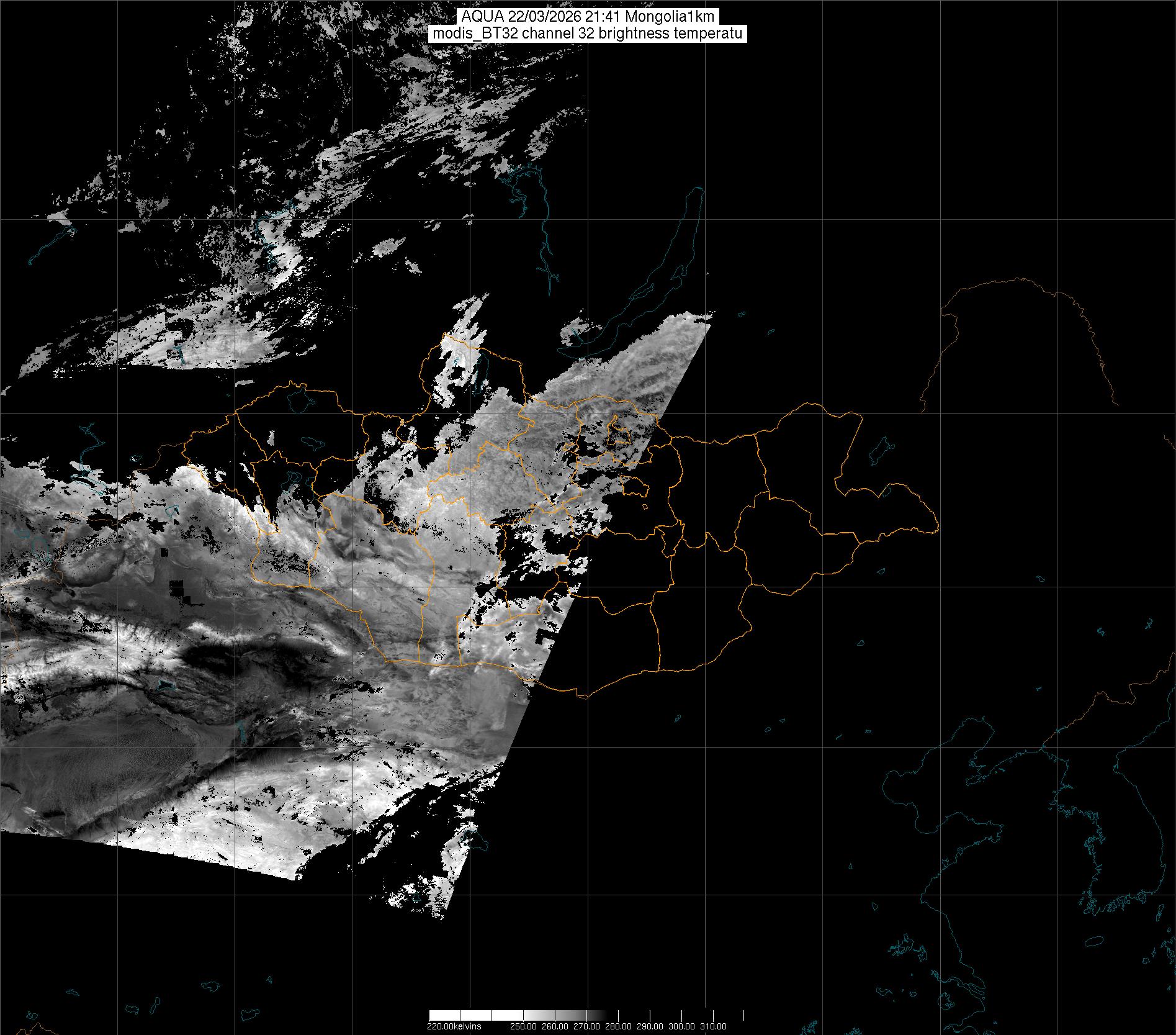Screen dimensions: 1176x1035
Task: Click the '220.00kelvins' colorbar label
Action: coord(454,1026)
